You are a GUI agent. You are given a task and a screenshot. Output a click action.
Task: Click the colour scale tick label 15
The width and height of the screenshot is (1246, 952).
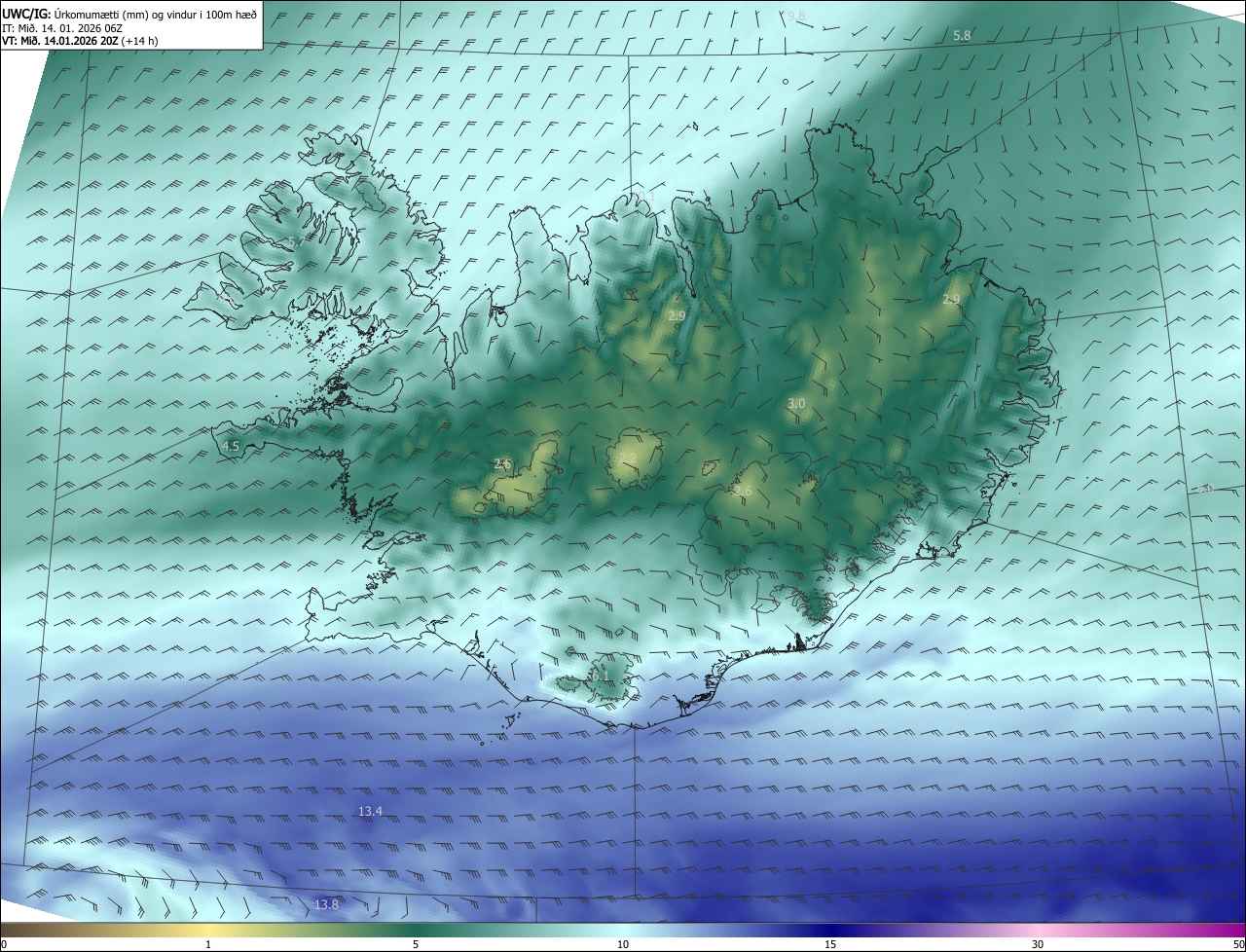tap(830, 944)
